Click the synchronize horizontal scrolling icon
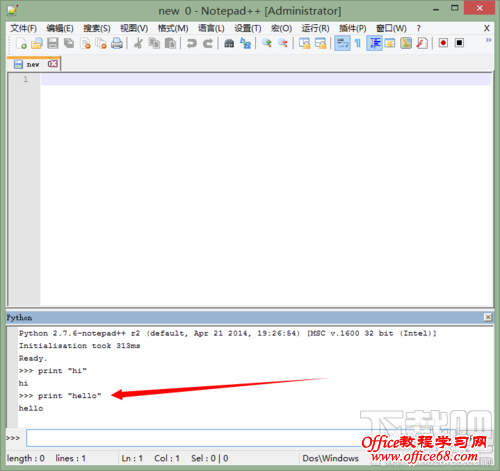 tap(320, 43)
